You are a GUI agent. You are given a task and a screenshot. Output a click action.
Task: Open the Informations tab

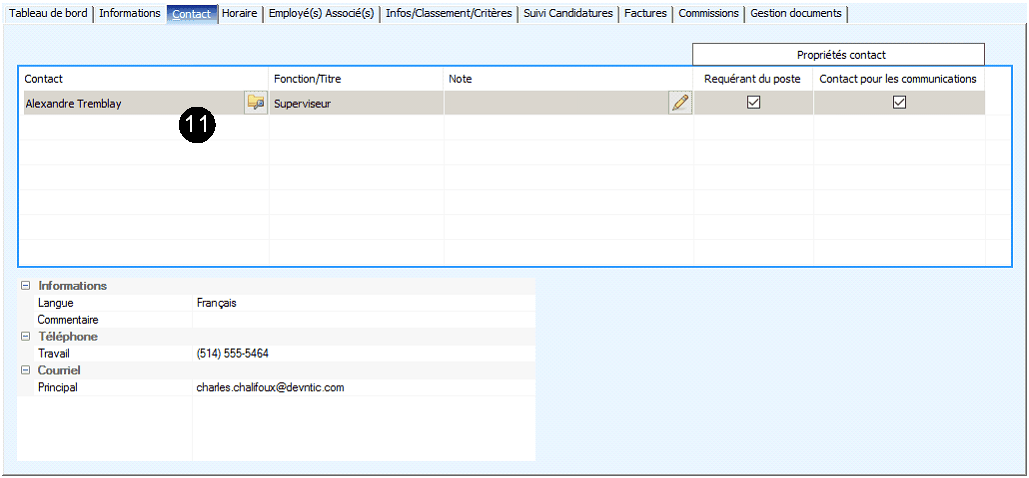tap(130, 14)
